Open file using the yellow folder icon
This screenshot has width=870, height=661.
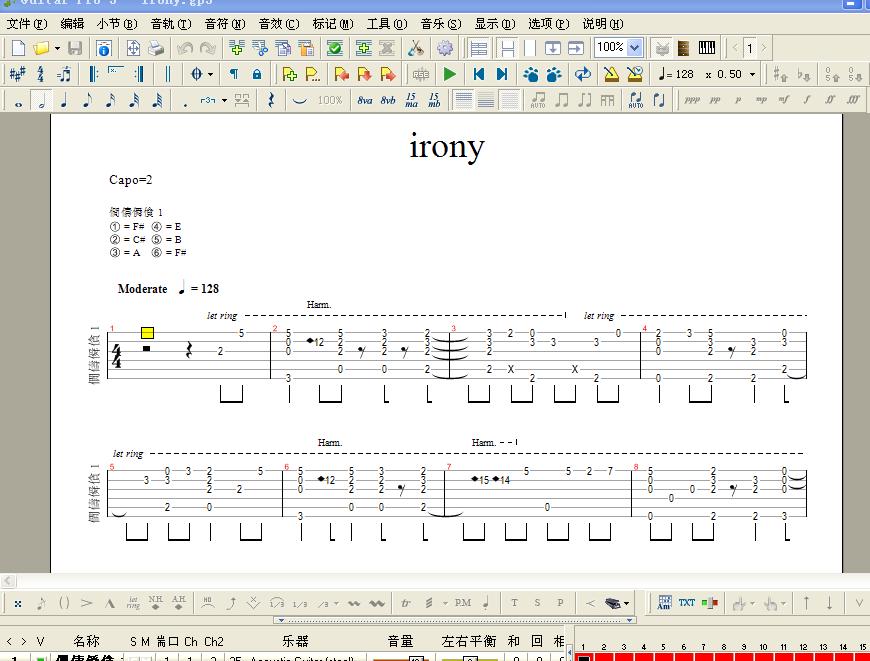click(41, 48)
